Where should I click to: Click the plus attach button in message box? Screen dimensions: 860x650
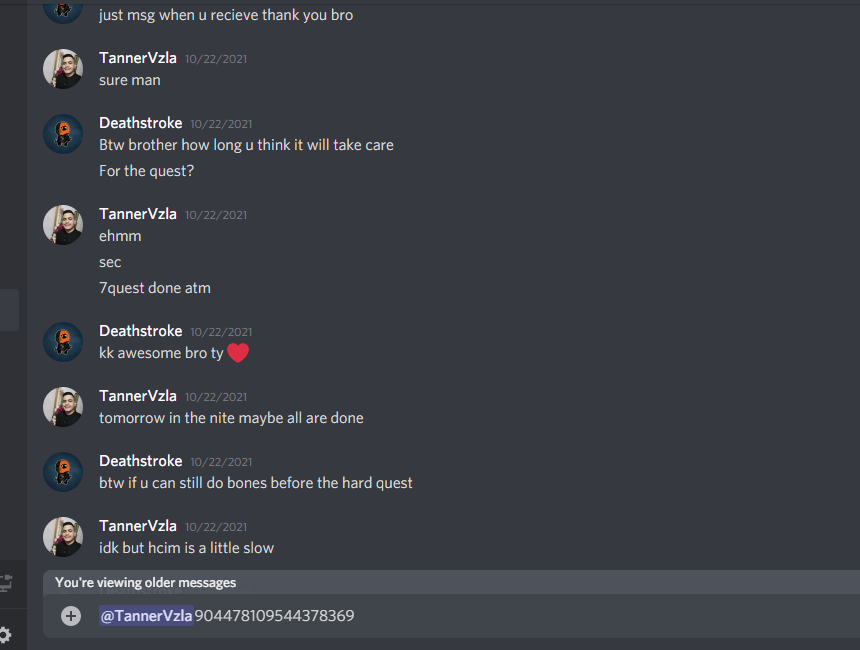click(x=71, y=616)
